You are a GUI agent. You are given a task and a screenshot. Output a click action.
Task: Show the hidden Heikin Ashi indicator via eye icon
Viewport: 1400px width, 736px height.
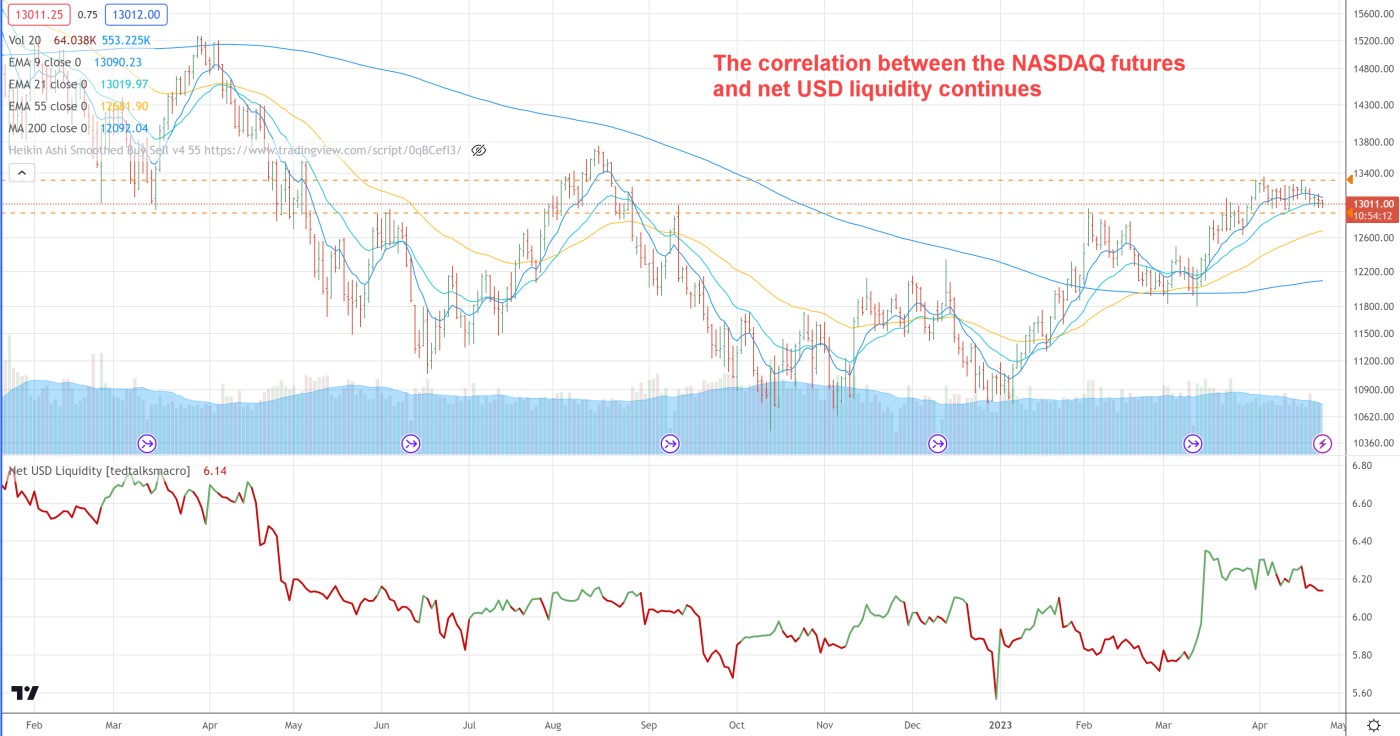(478, 150)
